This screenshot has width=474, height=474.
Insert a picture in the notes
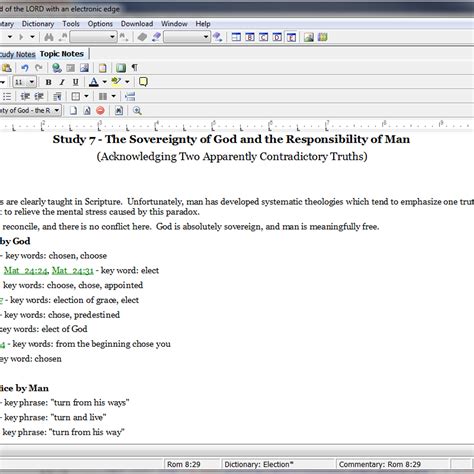[84, 68]
